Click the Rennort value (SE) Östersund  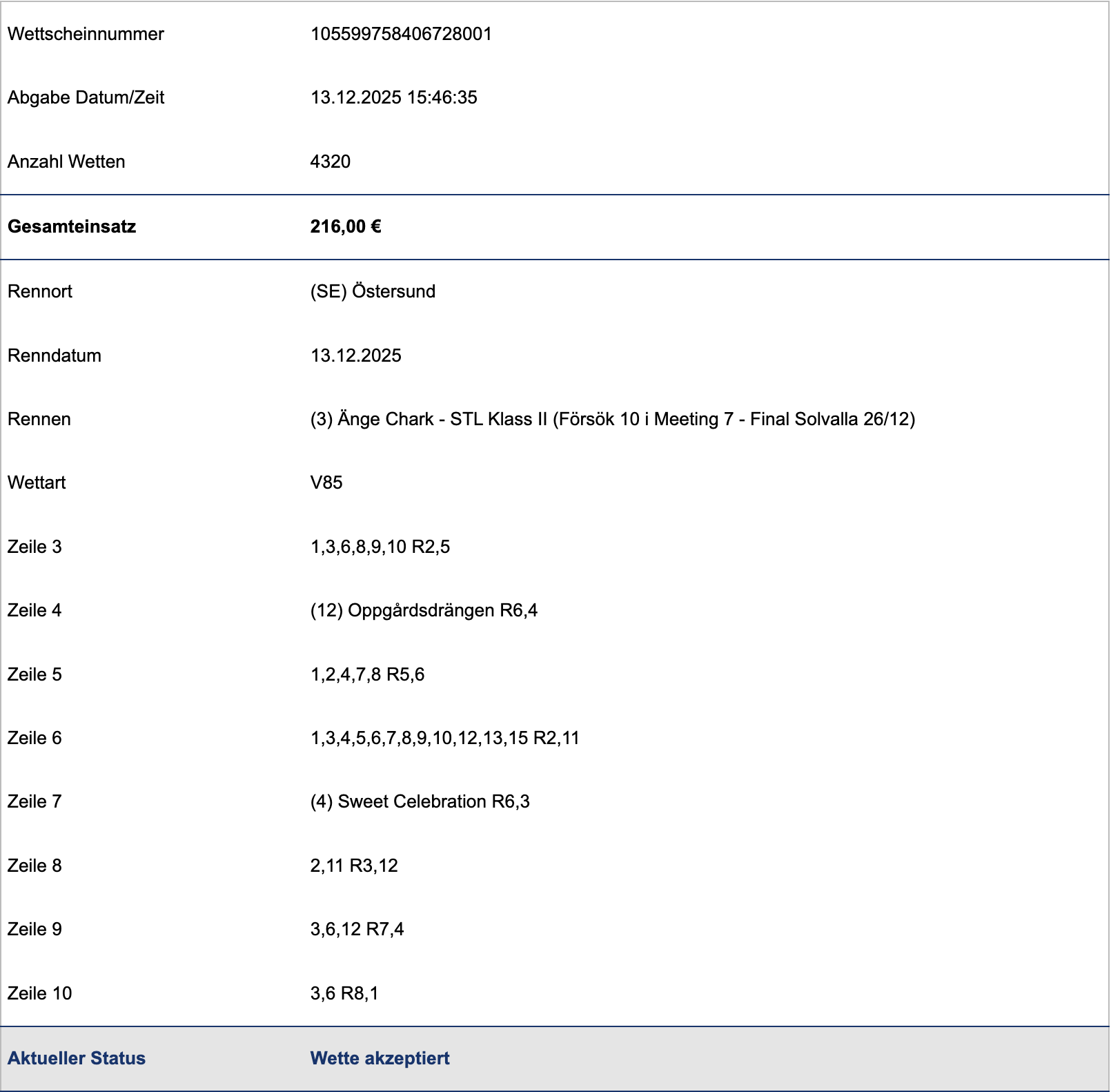[x=373, y=291]
